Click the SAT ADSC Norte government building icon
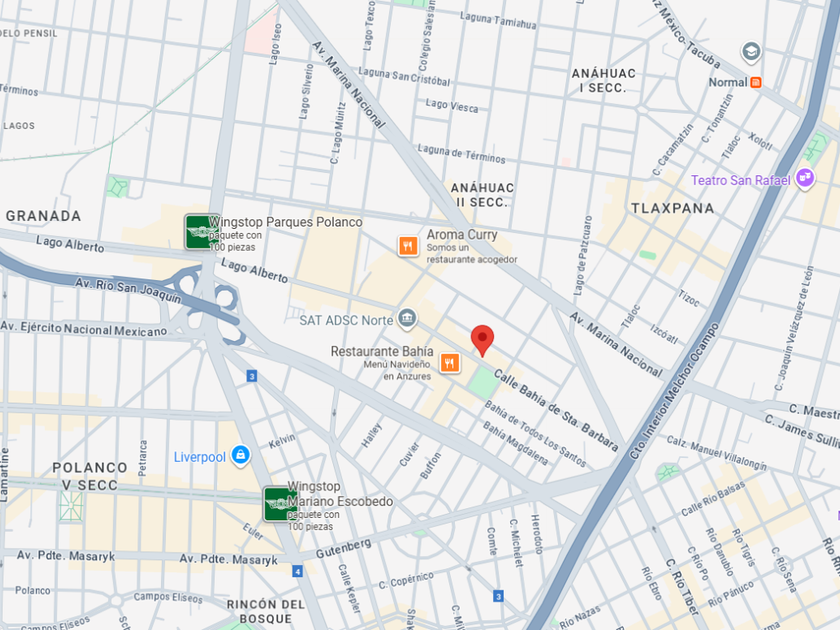Viewport: 840px width, 630px height. point(407,319)
